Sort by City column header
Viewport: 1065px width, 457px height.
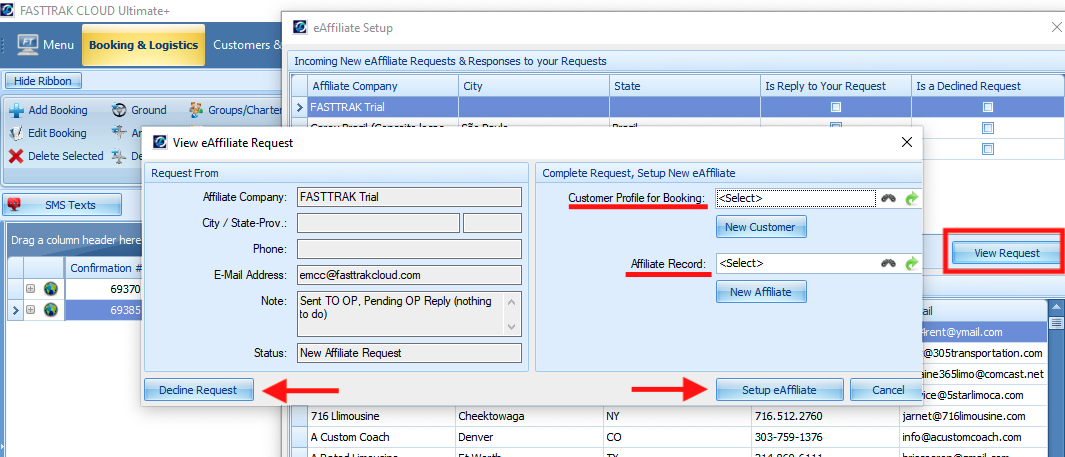tap(534, 86)
